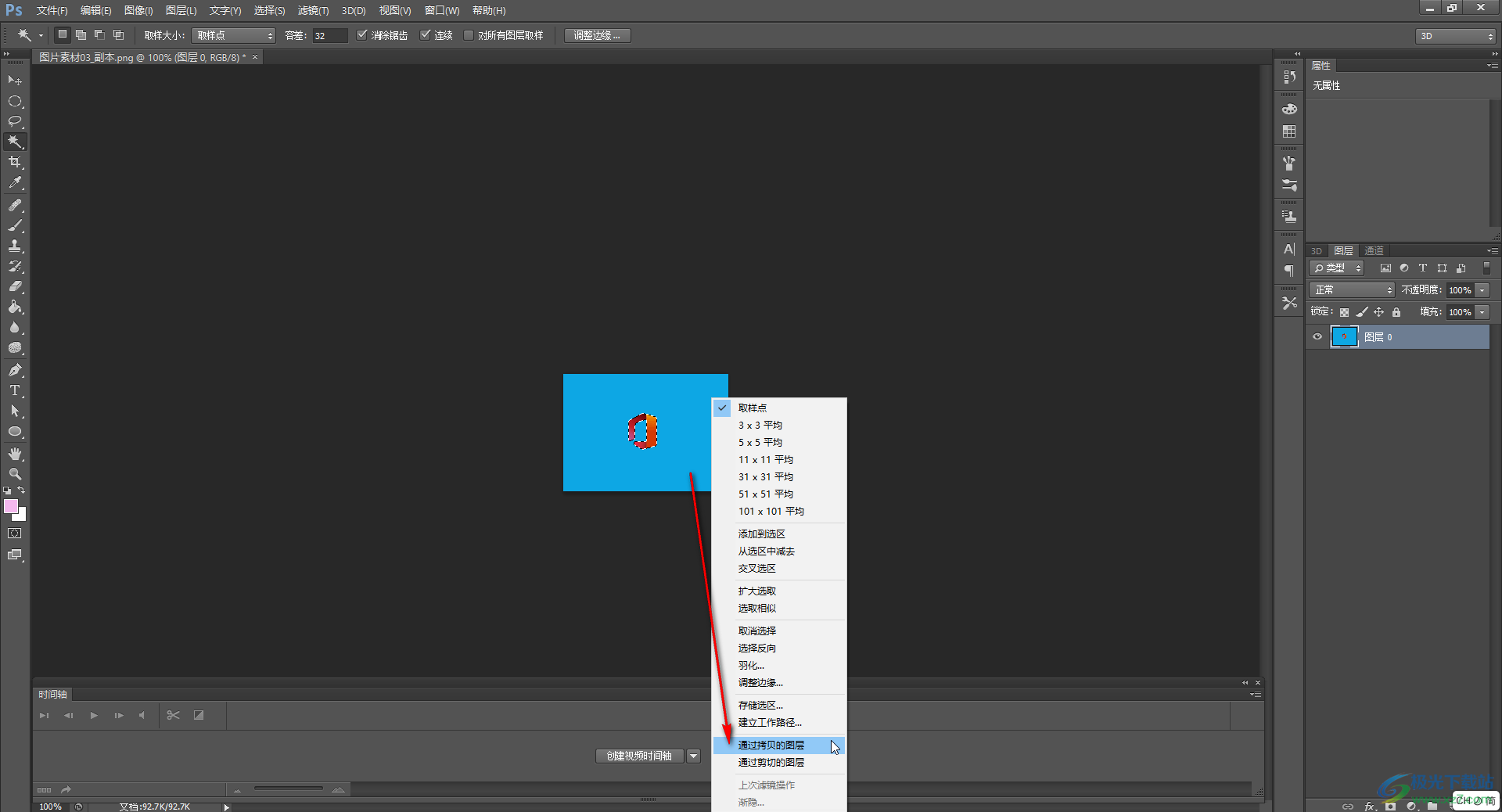Enable 对所有图层取样 checkbox
Screen dimensions: 1502x812
[x=468, y=35]
